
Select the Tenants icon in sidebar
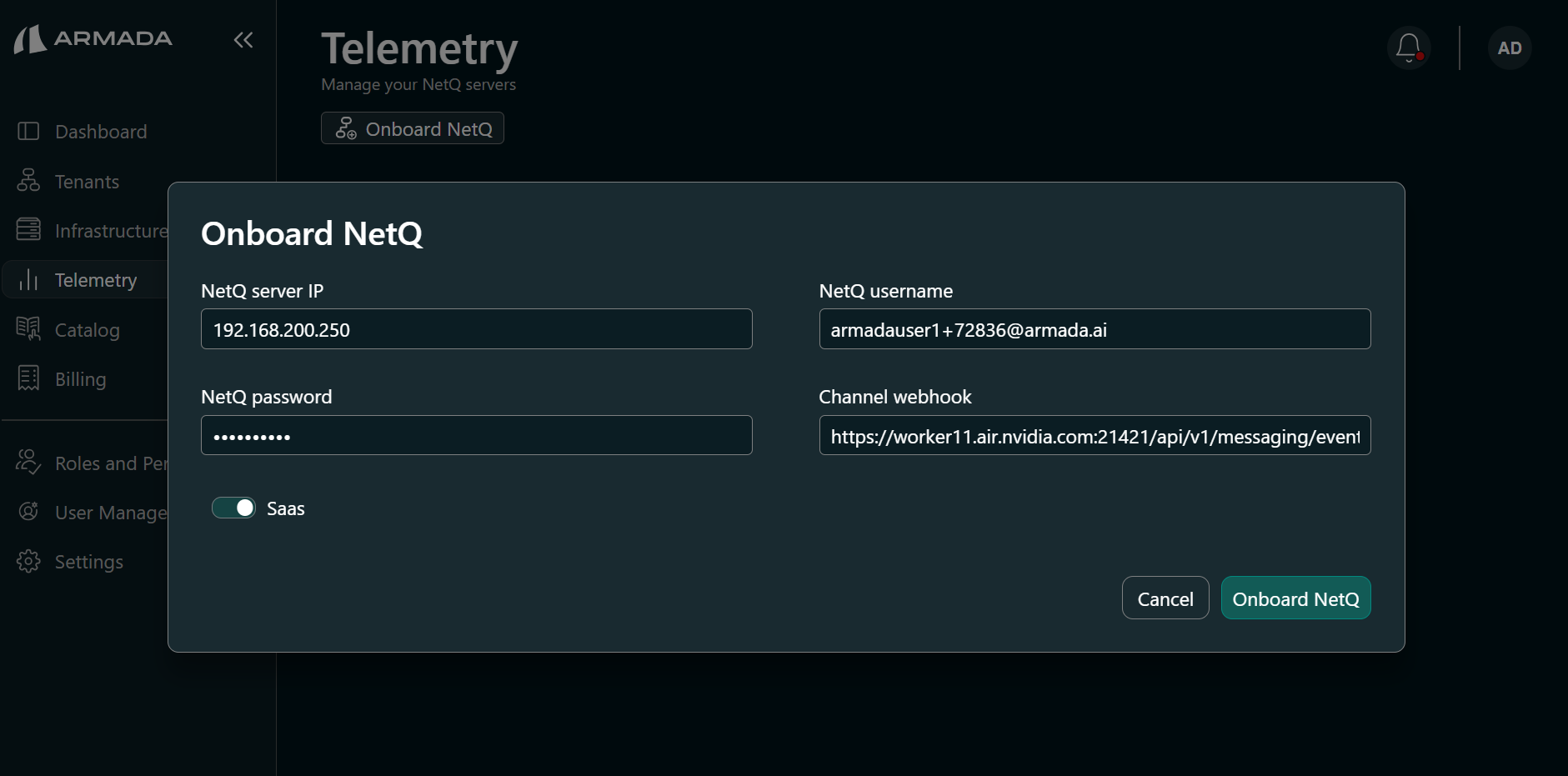[28, 181]
